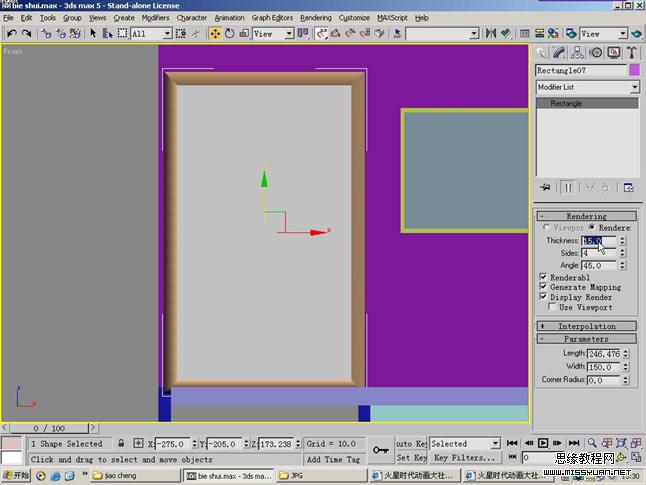
Task: Collapse the Rendering rollout
Action: tap(587, 216)
